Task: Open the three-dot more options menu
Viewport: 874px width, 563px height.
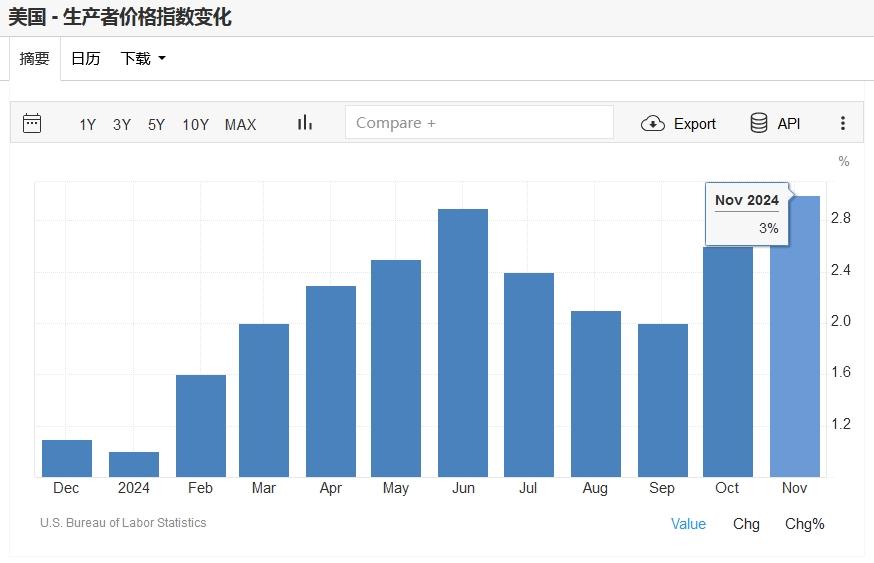Action: [843, 123]
